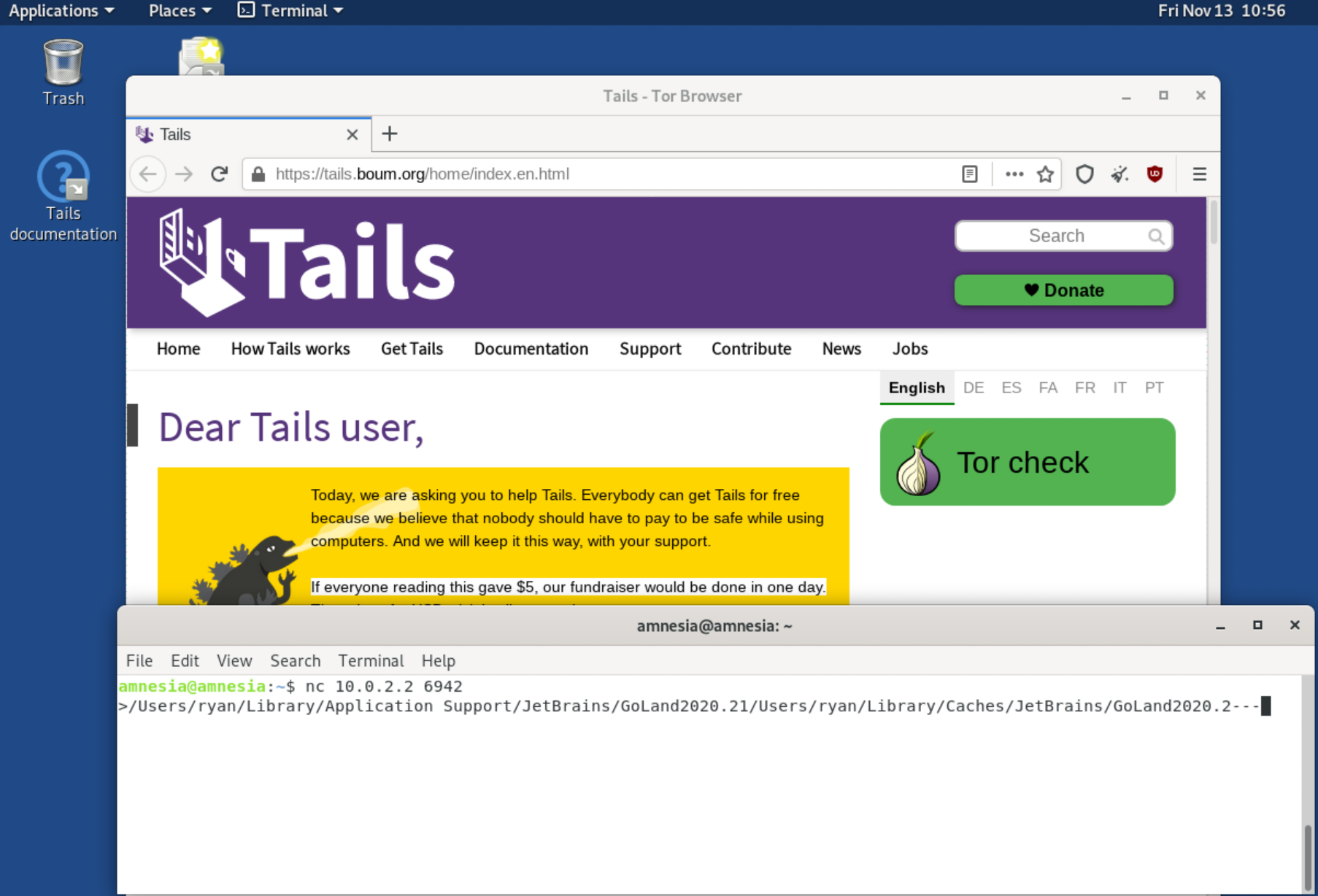Image resolution: width=1318 pixels, height=896 pixels.
Task: Open the Trash desktop icon
Action: [x=63, y=73]
